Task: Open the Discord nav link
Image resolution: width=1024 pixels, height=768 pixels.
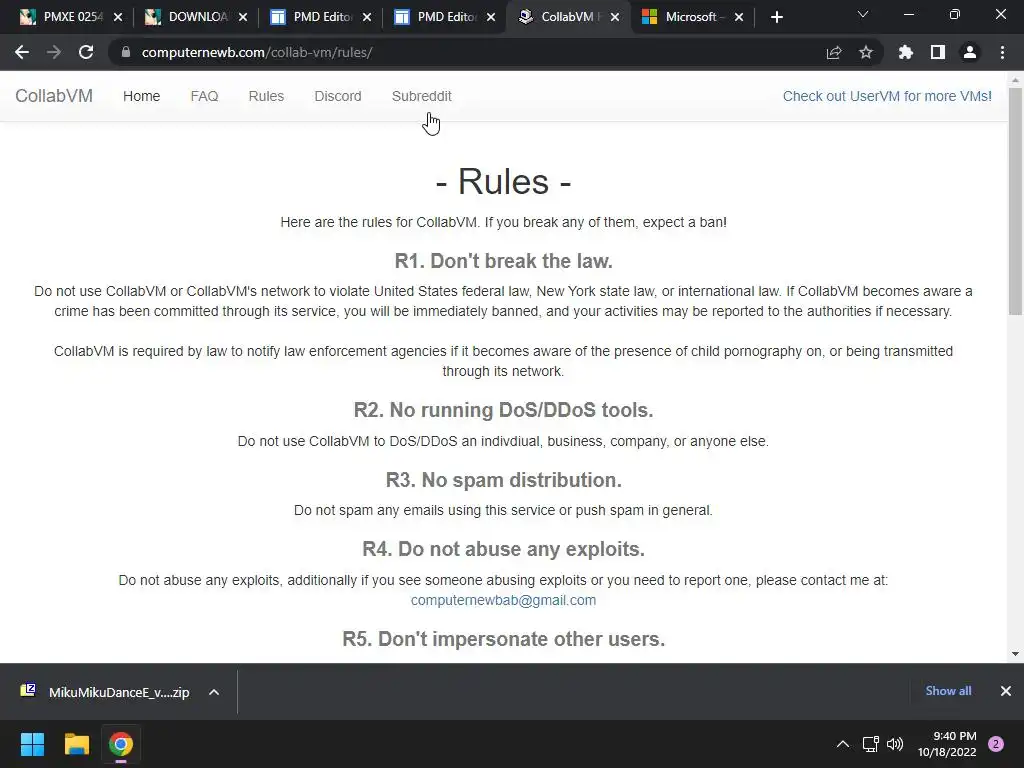Action: (x=338, y=96)
